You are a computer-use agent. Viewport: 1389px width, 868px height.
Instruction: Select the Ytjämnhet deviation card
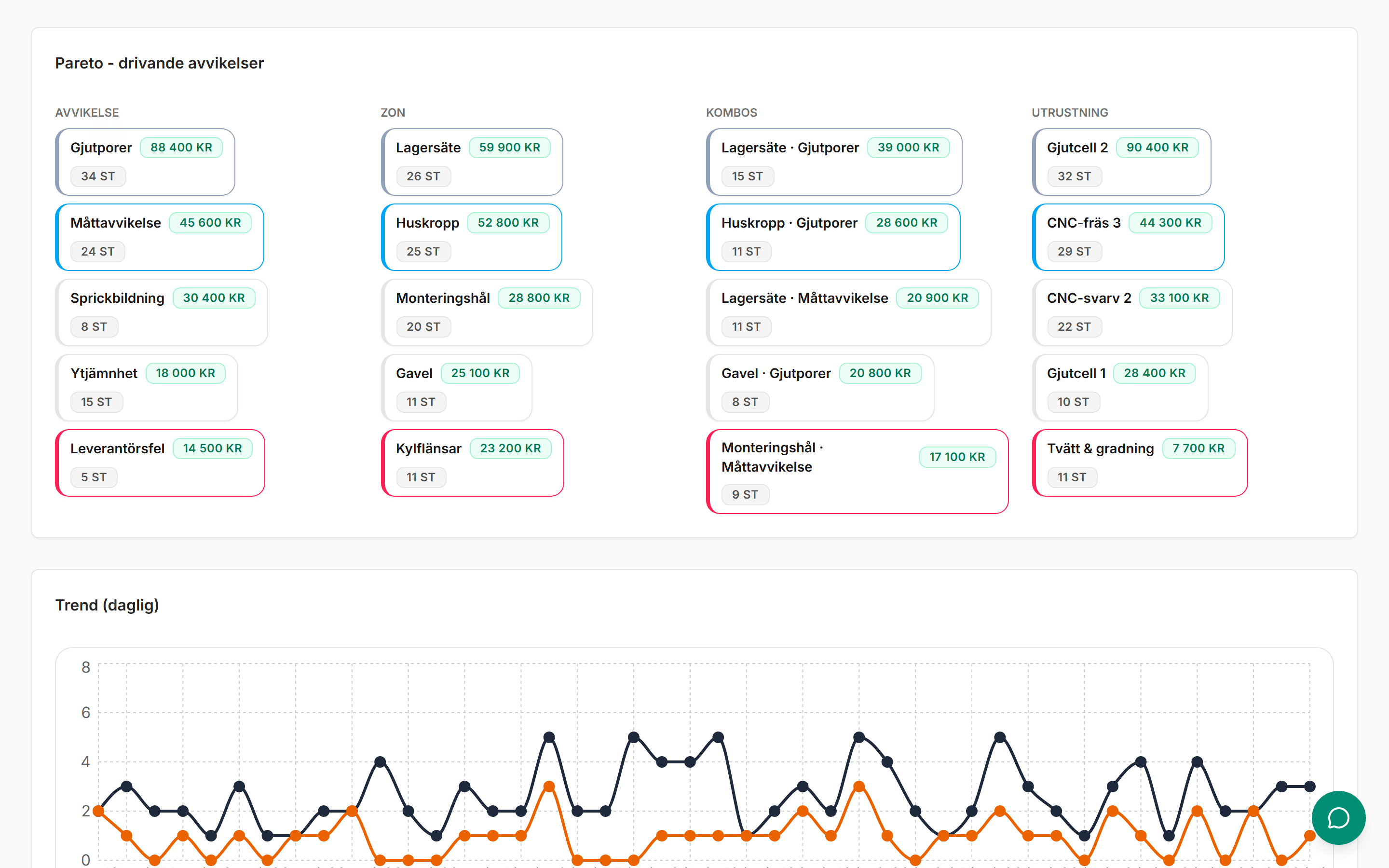(146, 388)
